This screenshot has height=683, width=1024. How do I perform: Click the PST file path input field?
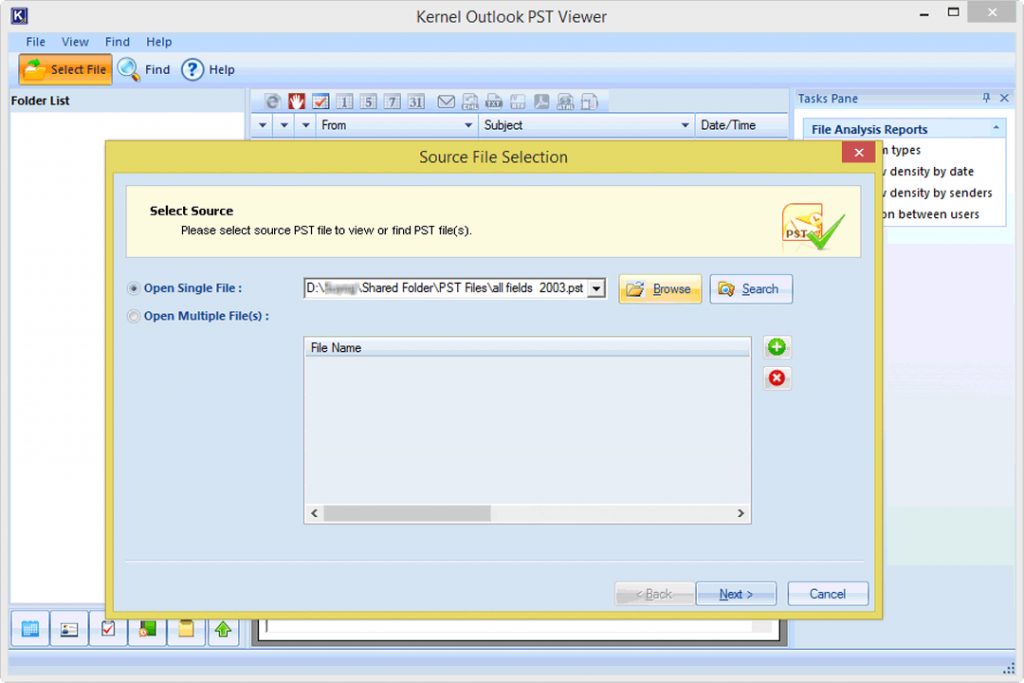[x=446, y=288]
